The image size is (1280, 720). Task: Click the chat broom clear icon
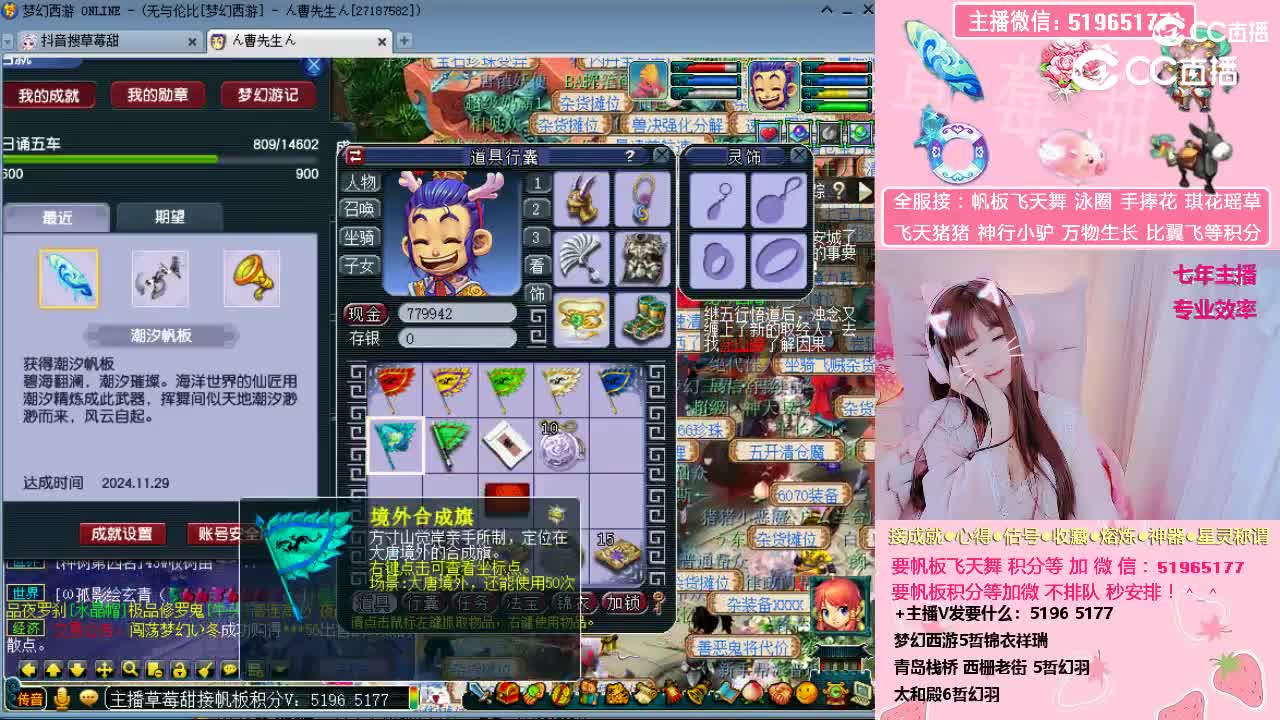coord(204,669)
